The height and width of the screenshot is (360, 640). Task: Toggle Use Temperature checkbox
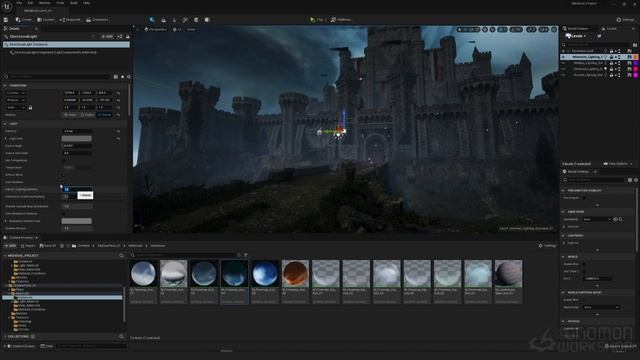64,160
